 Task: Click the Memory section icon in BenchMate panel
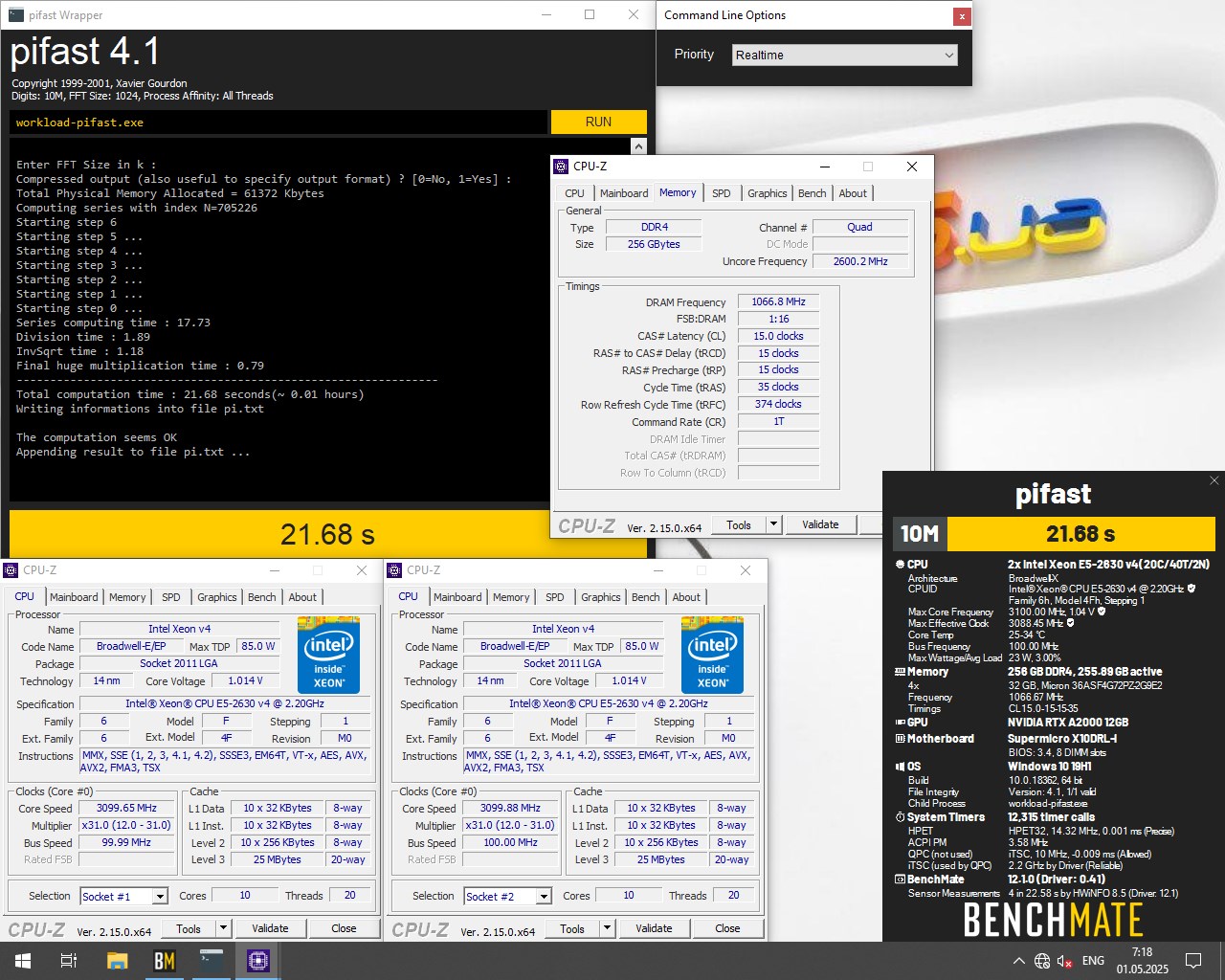[x=900, y=672]
